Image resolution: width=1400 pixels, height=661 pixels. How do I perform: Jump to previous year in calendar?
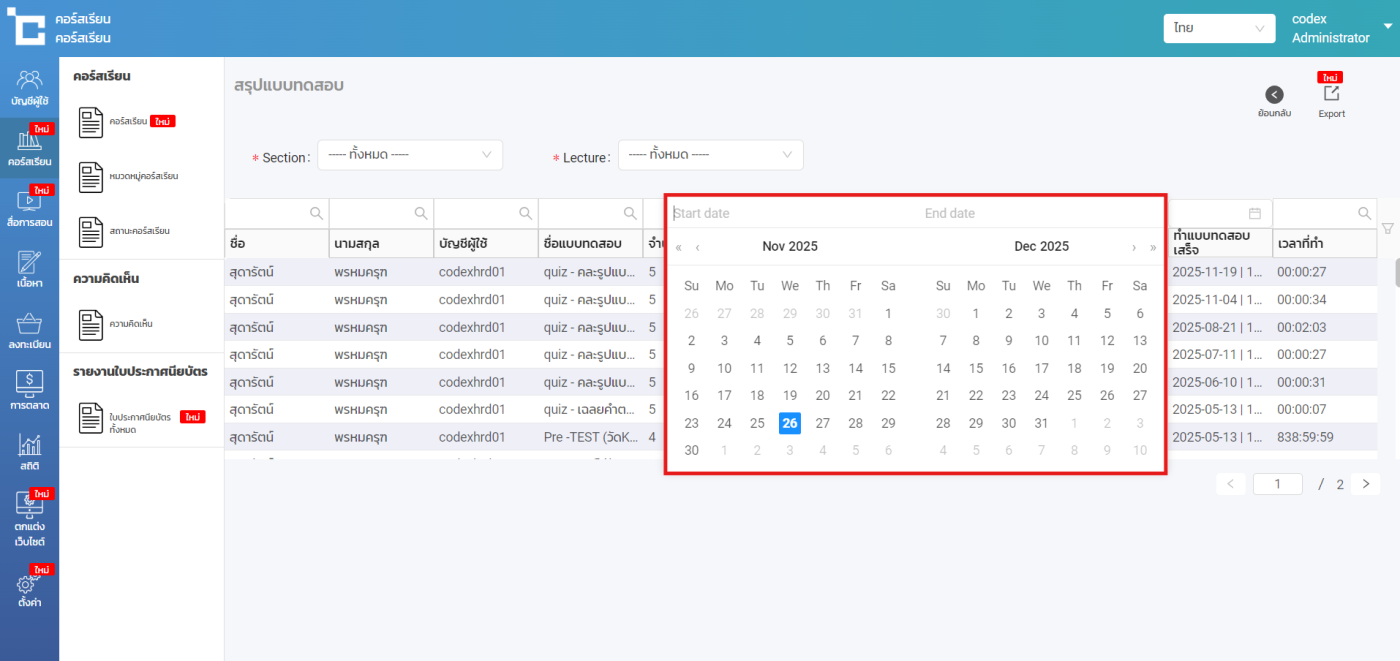(x=679, y=247)
